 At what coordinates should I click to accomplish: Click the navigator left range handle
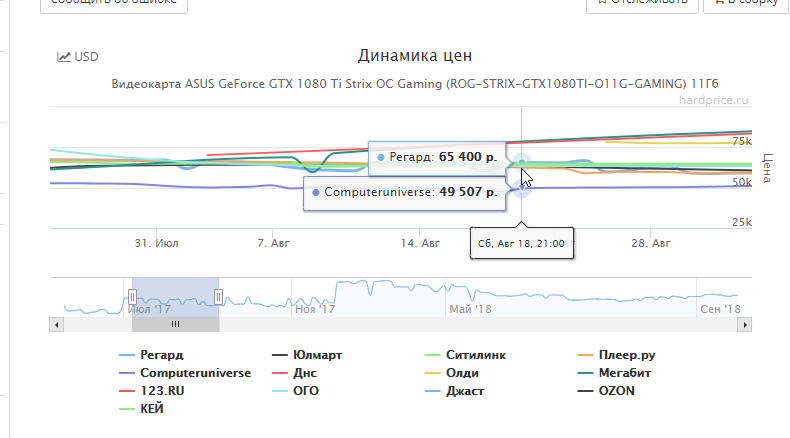click(x=132, y=296)
